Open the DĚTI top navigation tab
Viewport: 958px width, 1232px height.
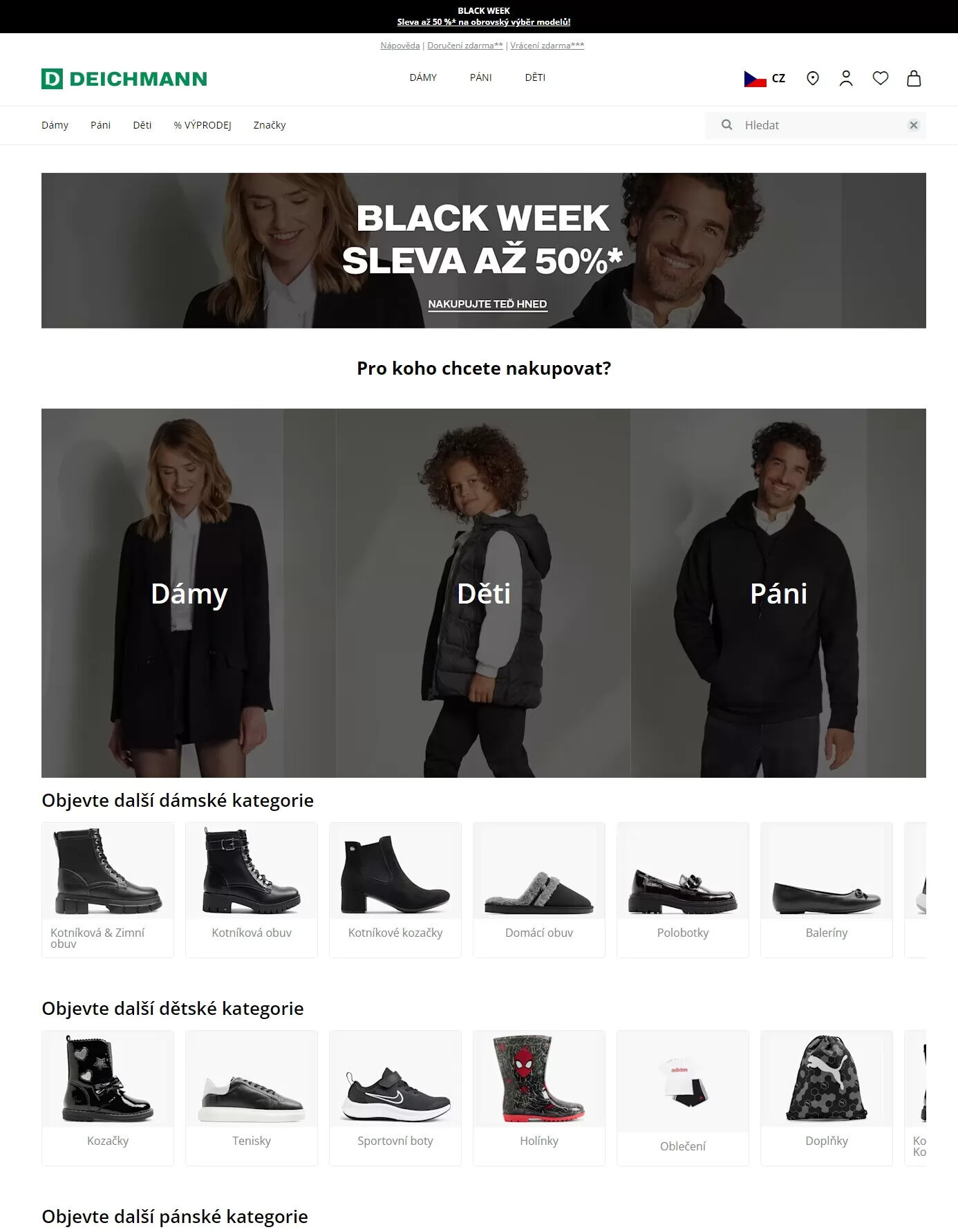point(535,77)
